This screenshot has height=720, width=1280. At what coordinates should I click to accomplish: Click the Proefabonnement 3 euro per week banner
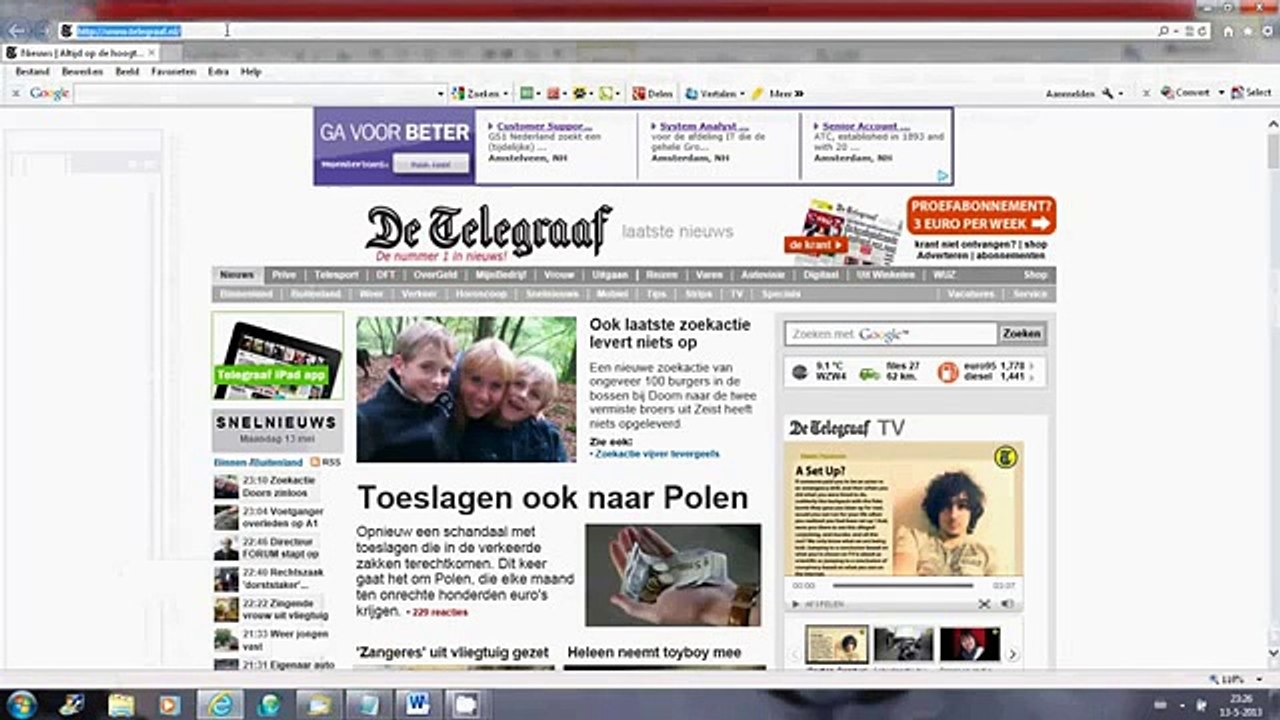(982, 215)
